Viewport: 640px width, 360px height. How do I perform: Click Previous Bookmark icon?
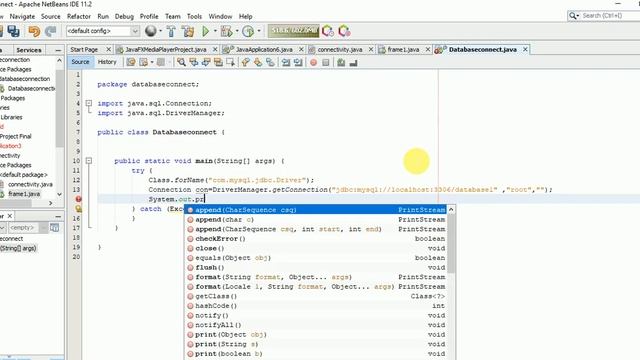[x=245, y=62]
